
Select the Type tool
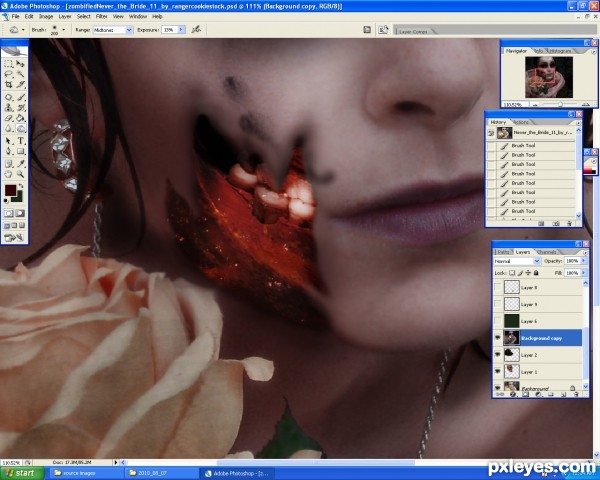[20, 141]
